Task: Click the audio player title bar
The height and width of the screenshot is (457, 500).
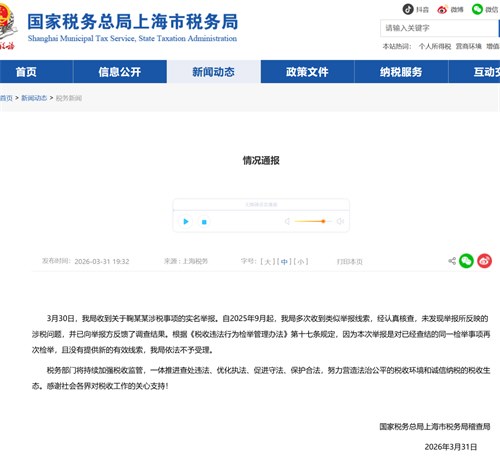Action: click(261, 204)
